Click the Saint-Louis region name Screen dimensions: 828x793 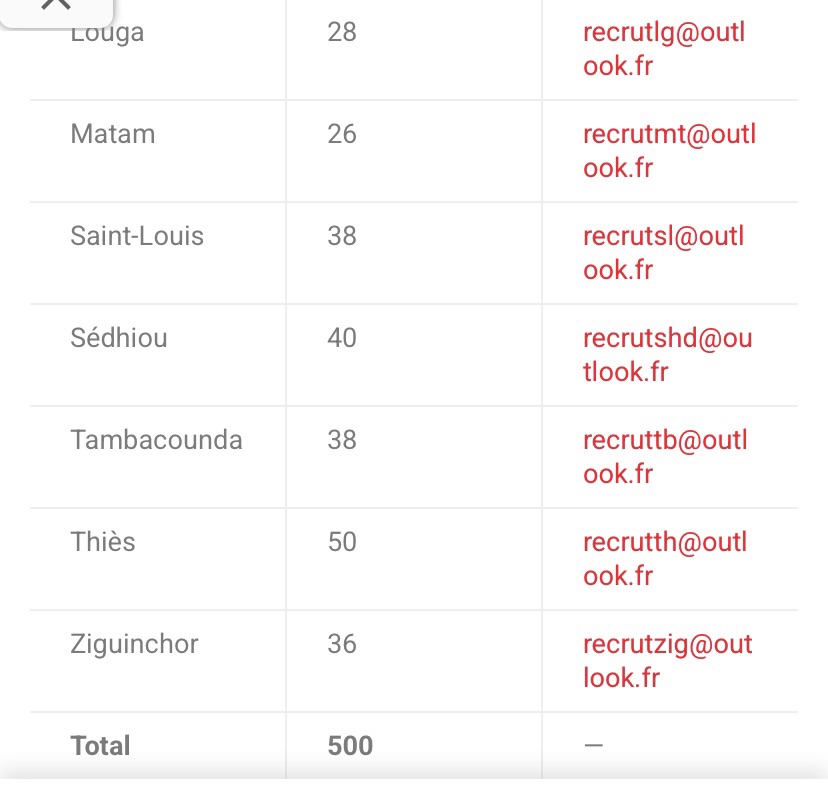137,236
